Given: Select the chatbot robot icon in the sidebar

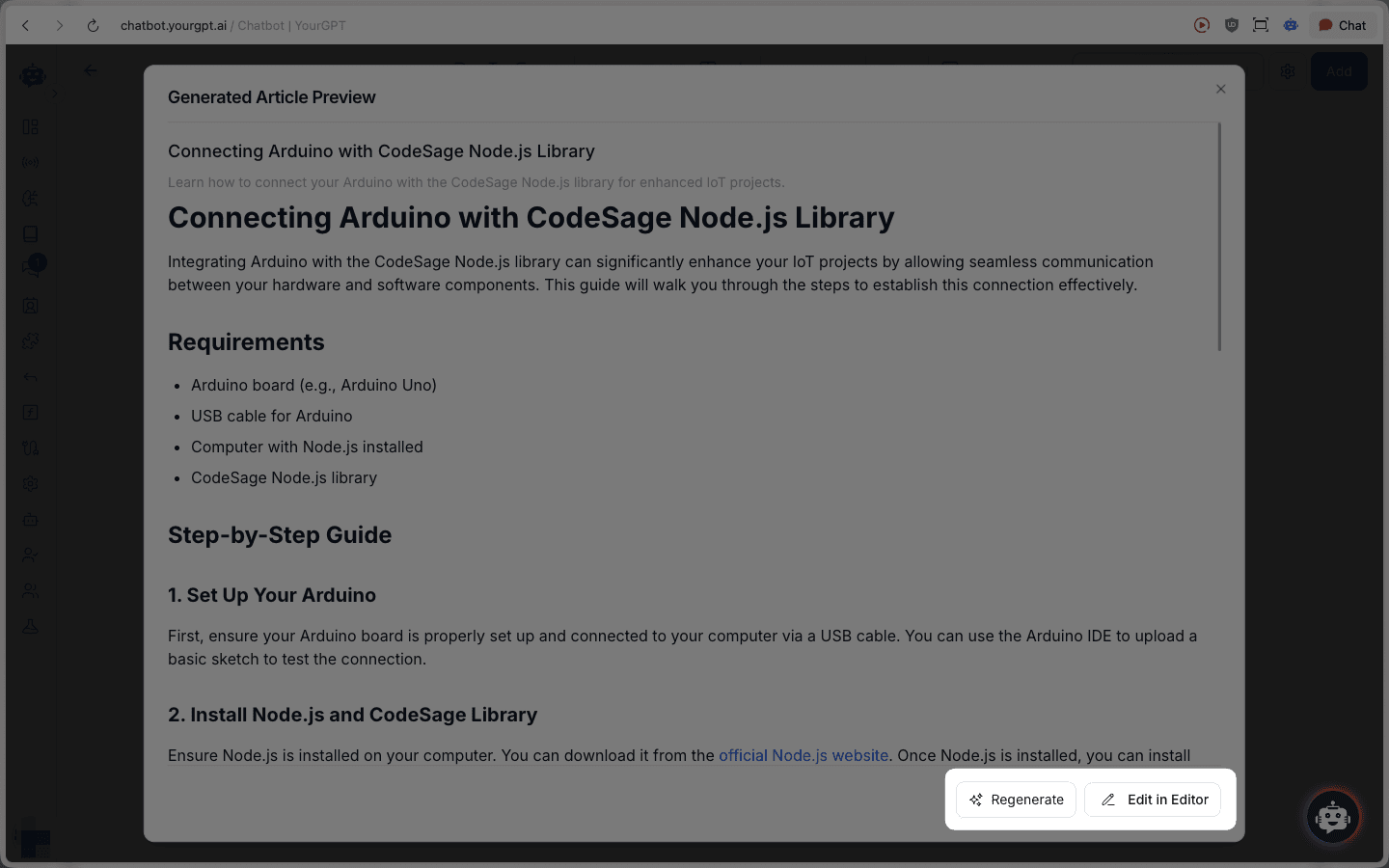Looking at the screenshot, I should point(30,519).
